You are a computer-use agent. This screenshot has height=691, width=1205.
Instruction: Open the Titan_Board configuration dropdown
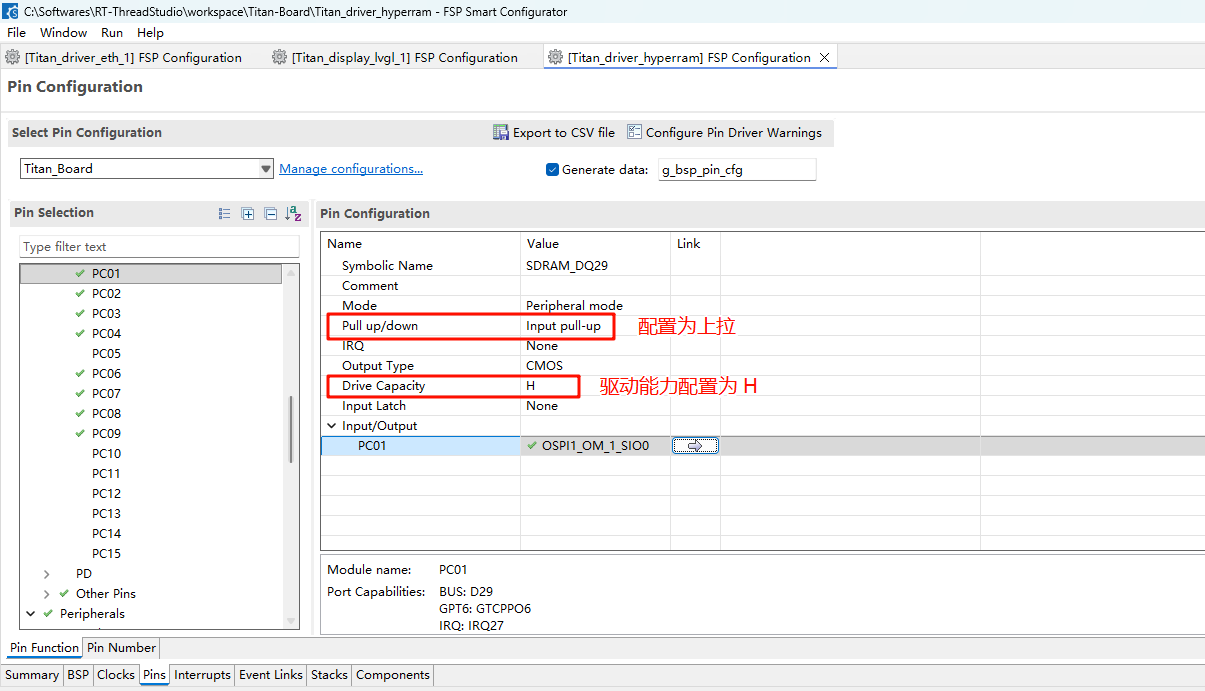[266, 169]
